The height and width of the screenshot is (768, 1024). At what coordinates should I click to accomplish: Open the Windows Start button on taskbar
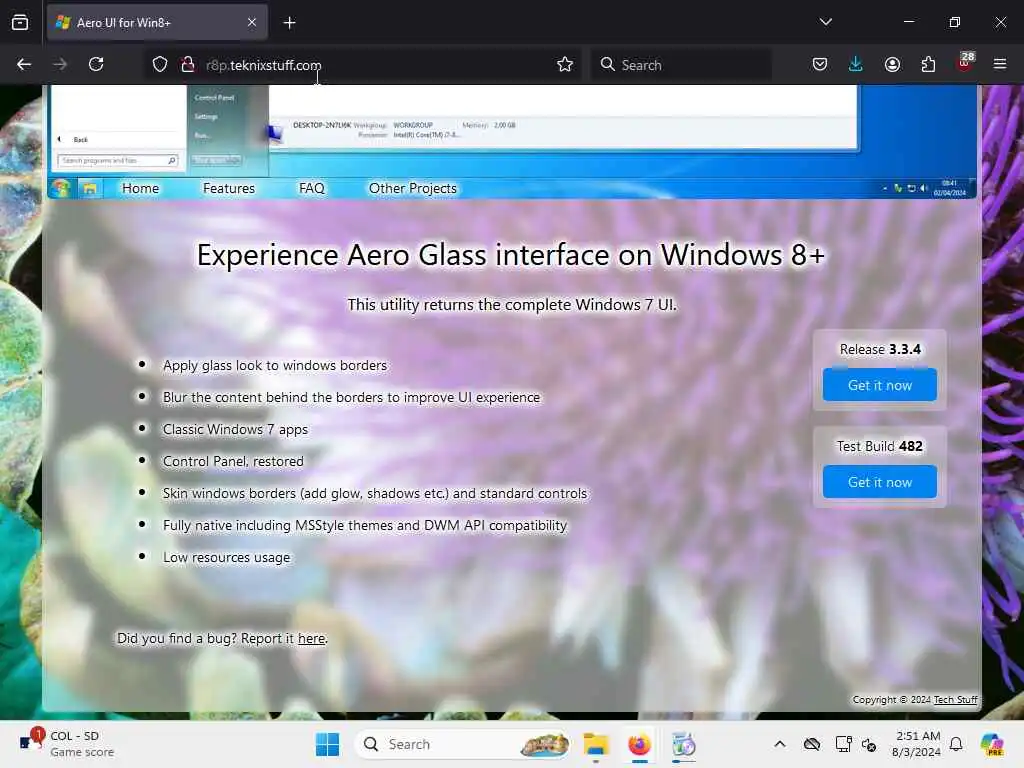(x=327, y=744)
